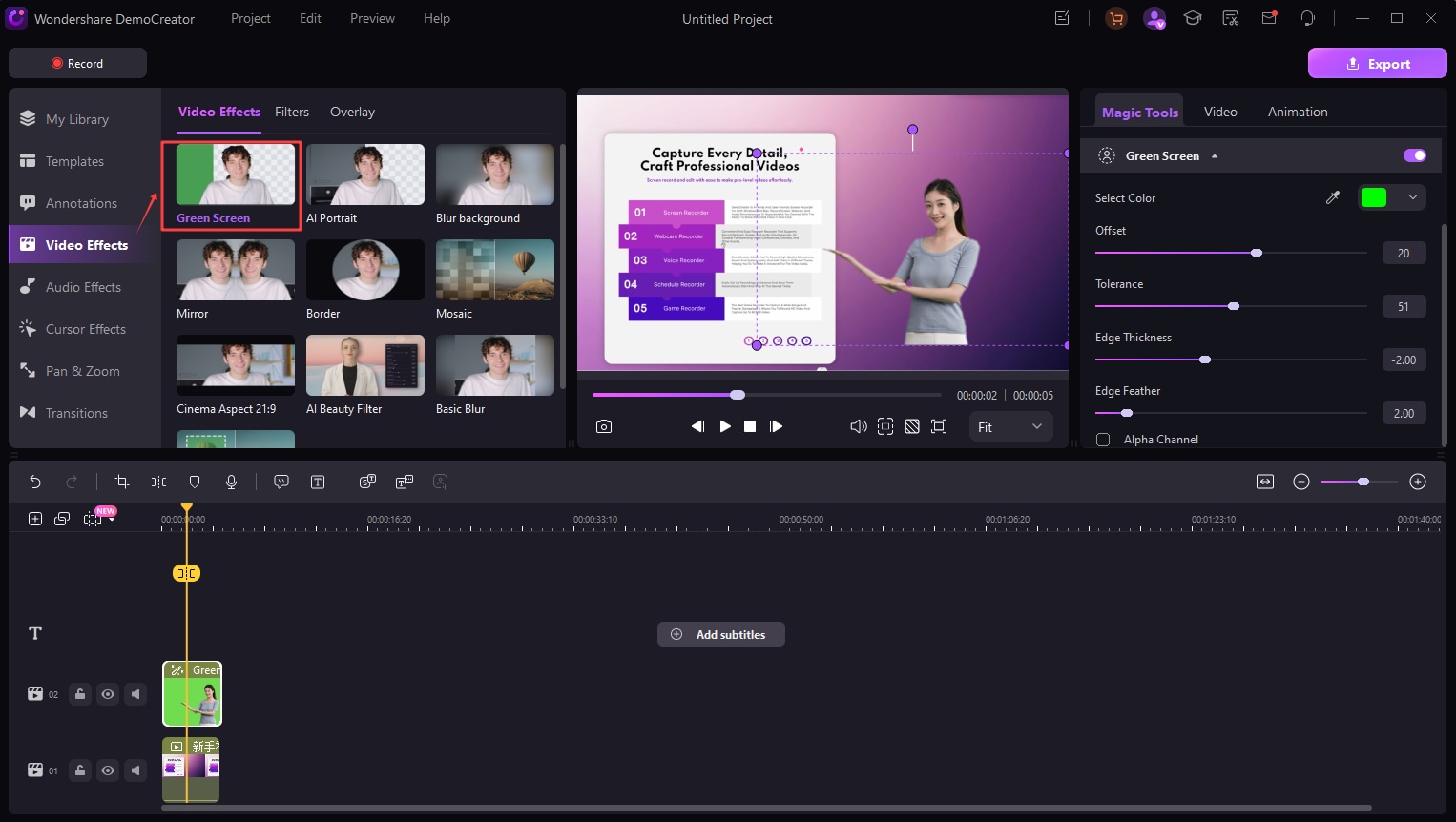1456x822 pixels.
Task: Add a new track with the plus icon
Action: [x=35, y=519]
